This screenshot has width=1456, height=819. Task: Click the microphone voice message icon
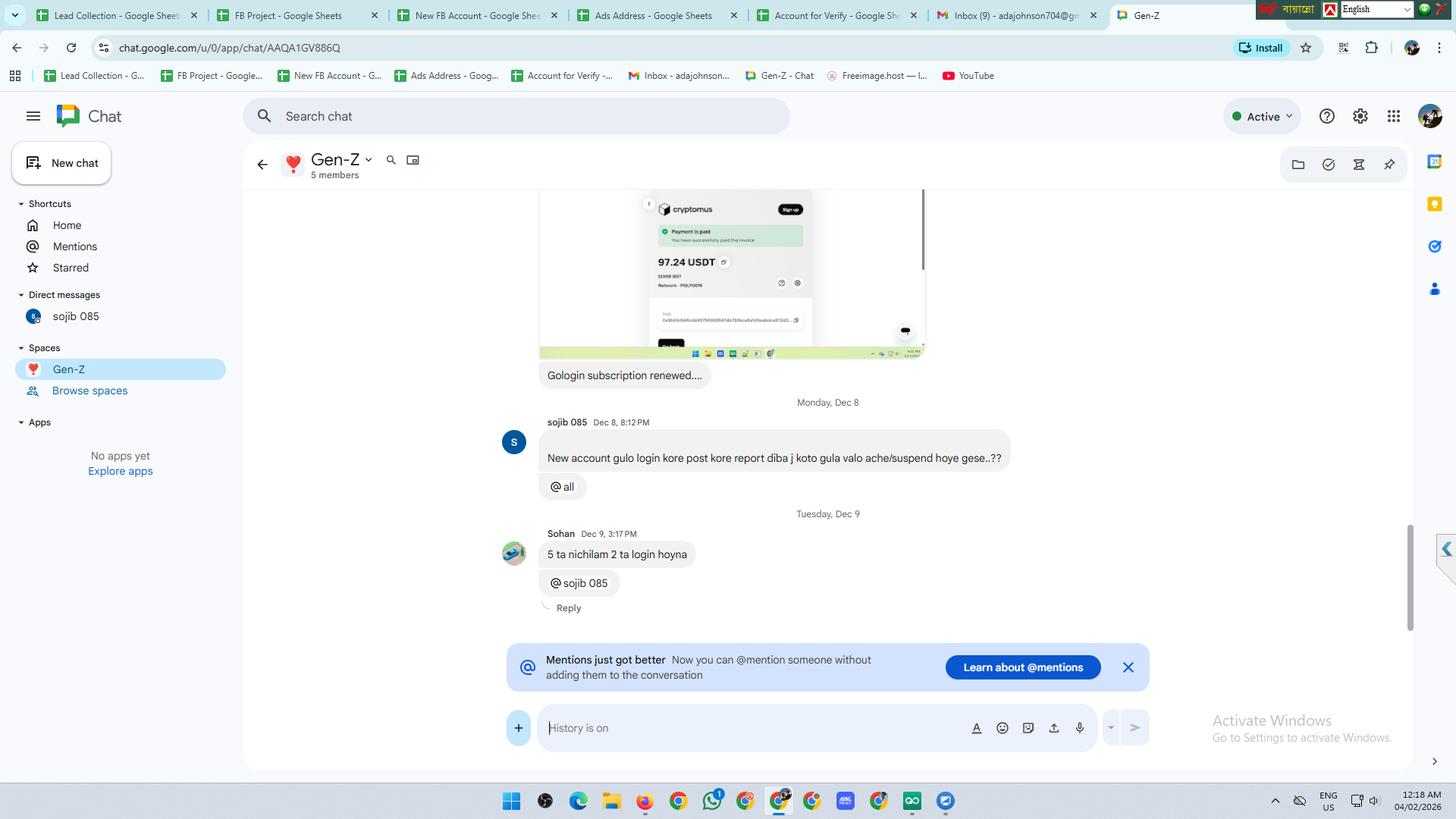click(x=1080, y=728)
